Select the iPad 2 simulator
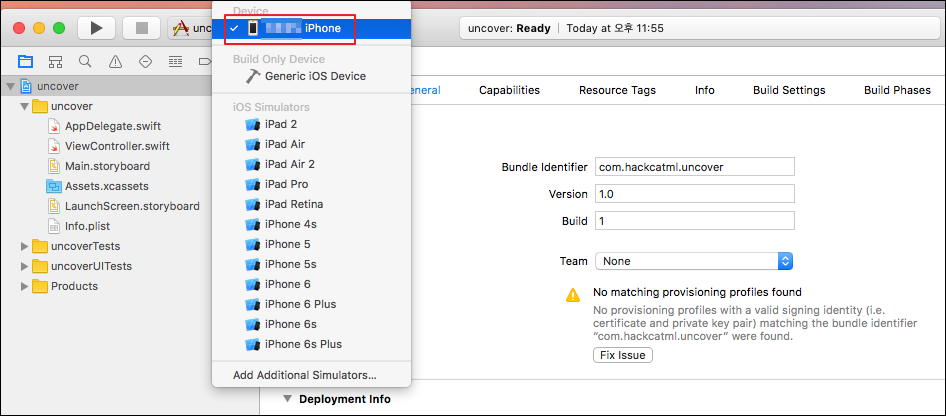Image resolution: width=946 pixels, height=416 pixels. pos(311,124)
